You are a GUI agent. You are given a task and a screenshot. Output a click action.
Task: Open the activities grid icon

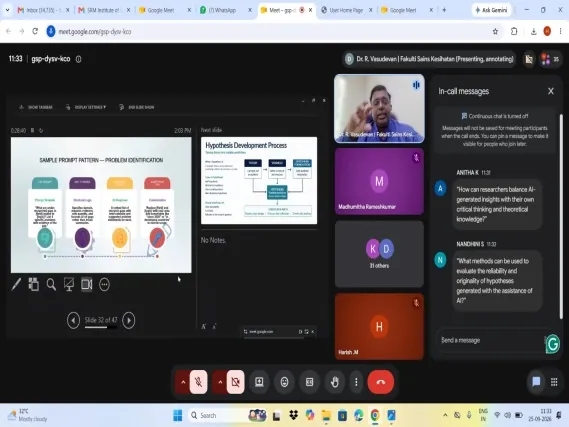pos(554,382)
